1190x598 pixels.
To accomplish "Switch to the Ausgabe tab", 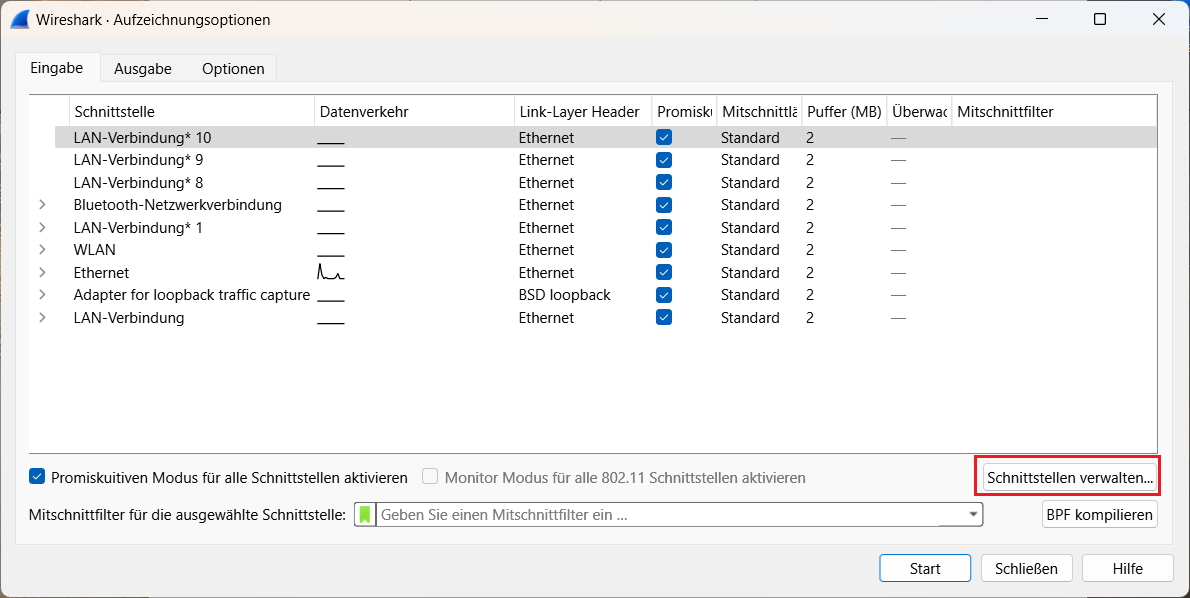I will click(x=142, y=68).
